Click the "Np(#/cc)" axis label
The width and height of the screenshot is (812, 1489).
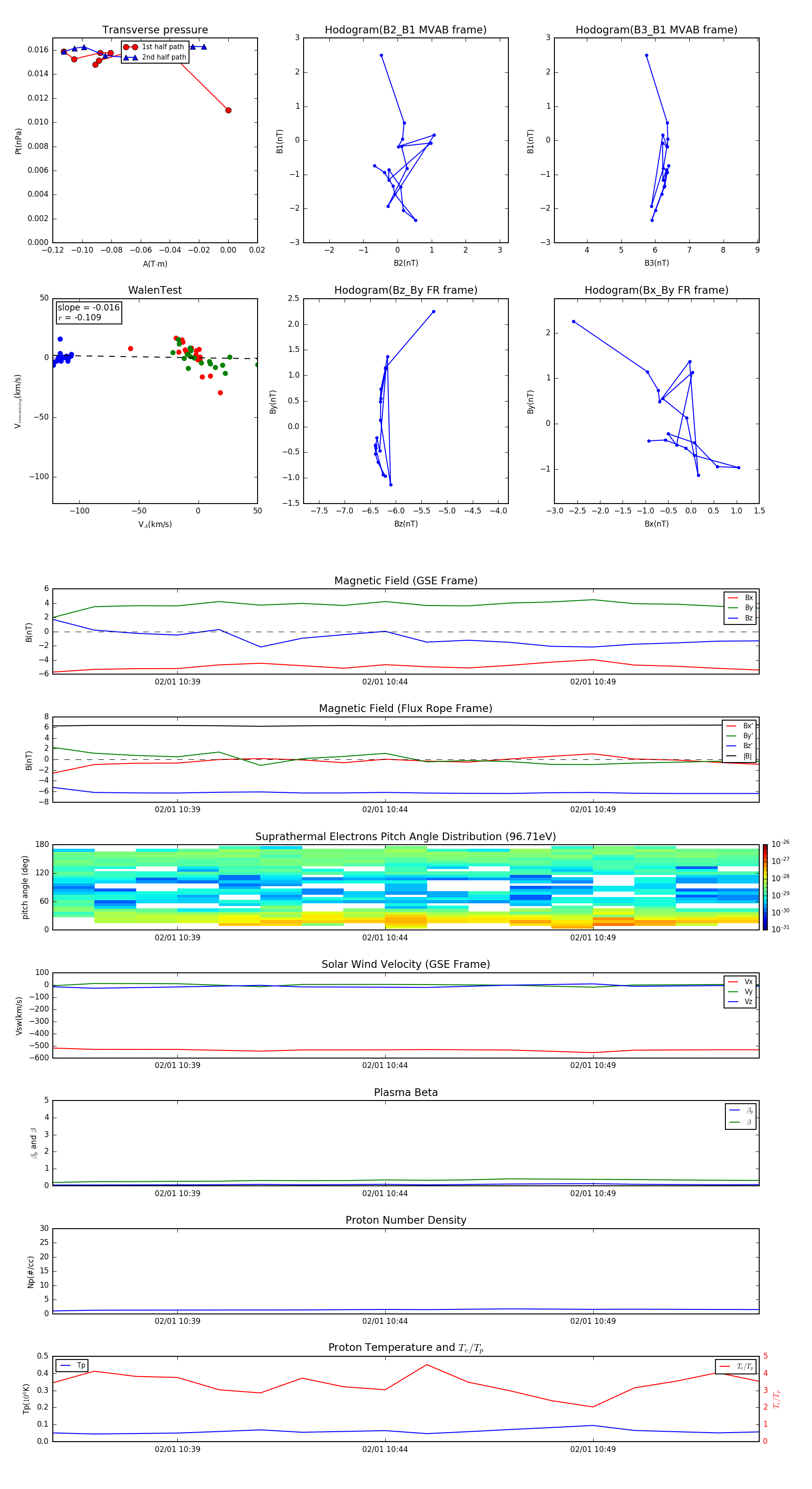31,1272
